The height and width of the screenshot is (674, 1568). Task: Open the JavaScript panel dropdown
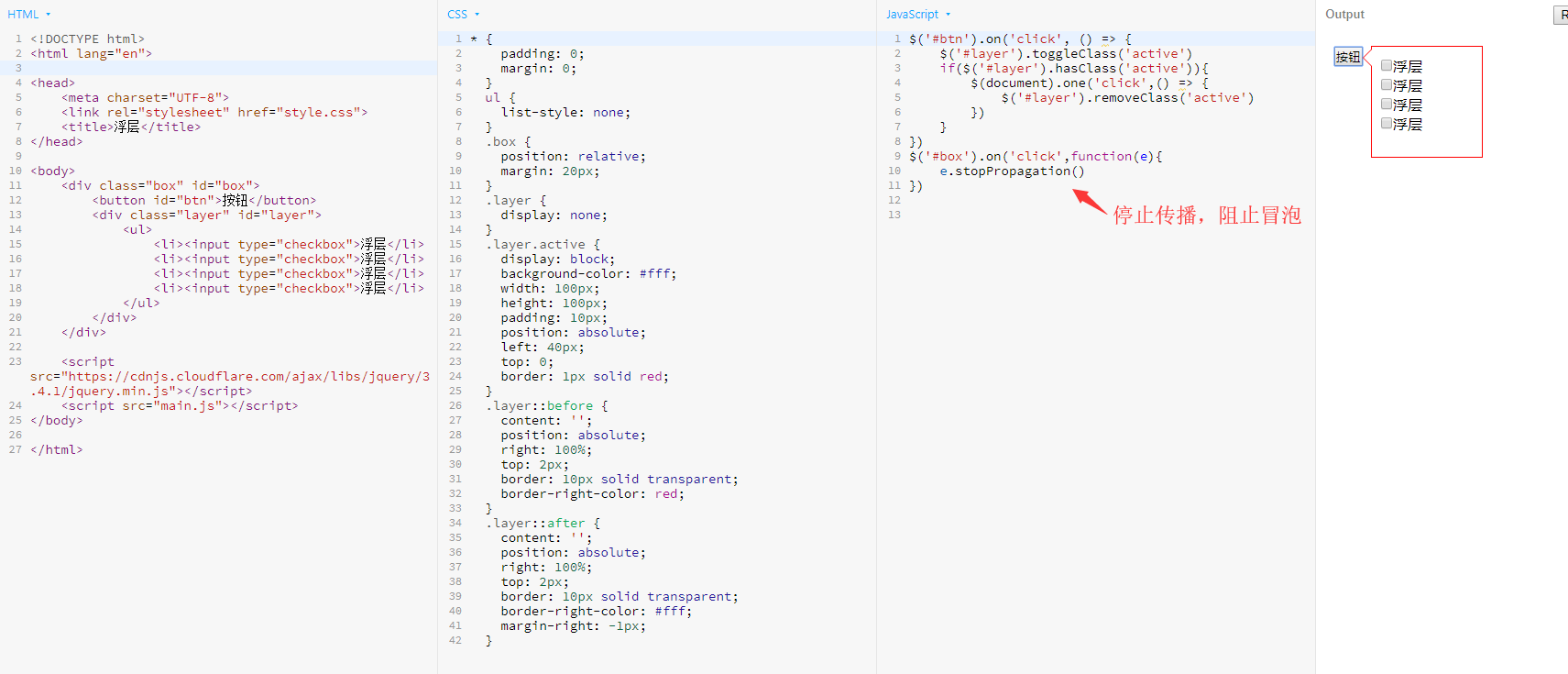click(x=918, y=15)
